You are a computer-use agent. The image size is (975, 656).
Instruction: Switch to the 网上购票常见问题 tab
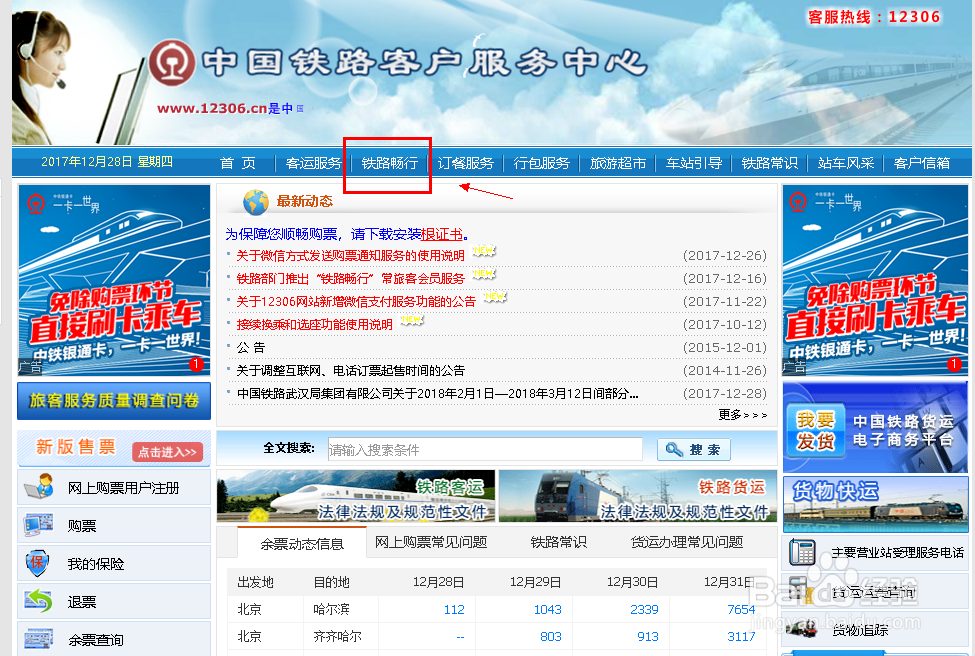(430, 542)
